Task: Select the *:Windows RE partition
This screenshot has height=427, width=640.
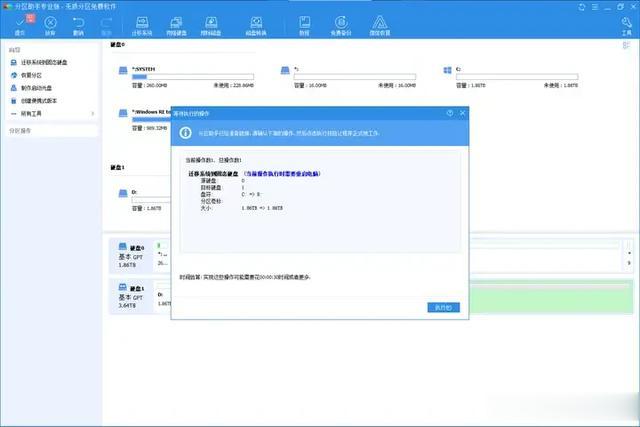Action: click(x=144, y=120)
